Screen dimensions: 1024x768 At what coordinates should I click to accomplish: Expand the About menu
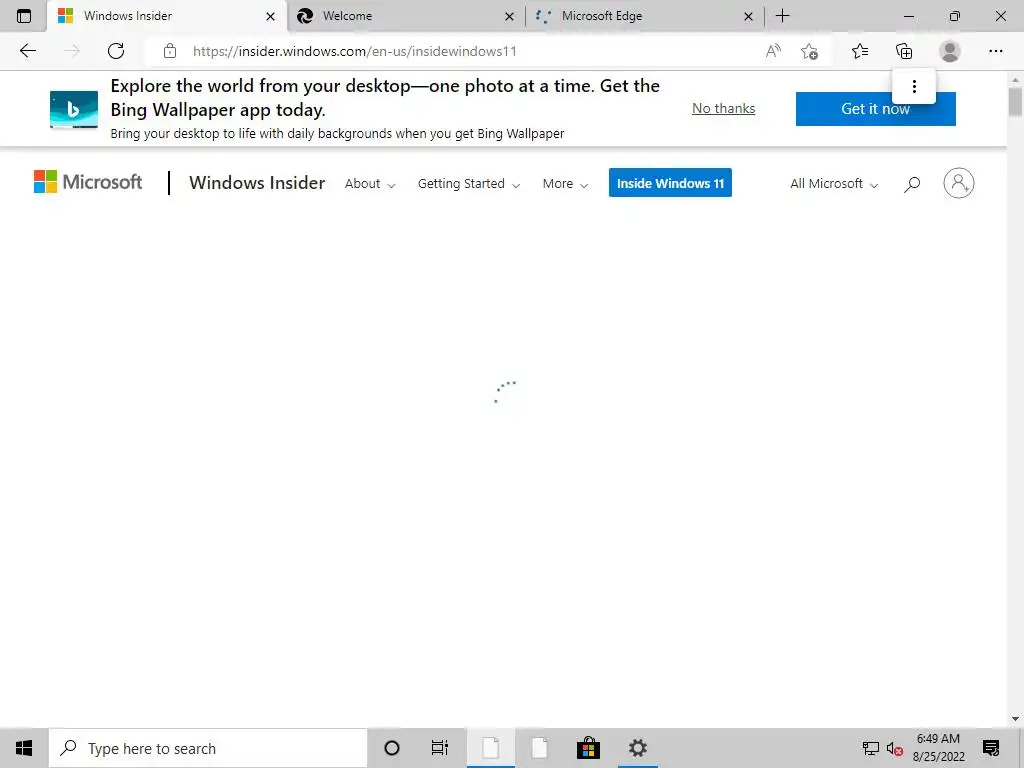370,184
